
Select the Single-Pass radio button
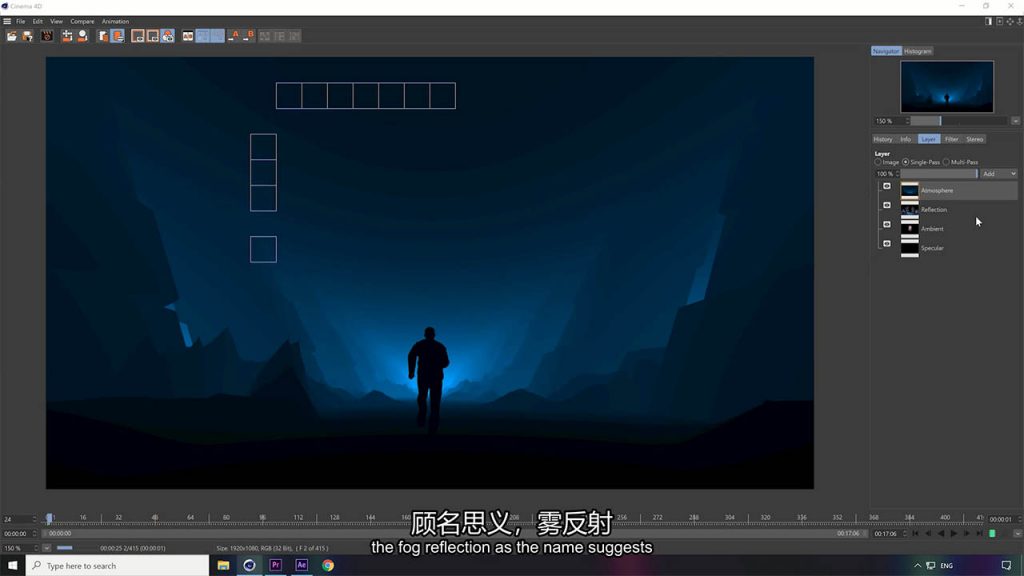(906, 162)
